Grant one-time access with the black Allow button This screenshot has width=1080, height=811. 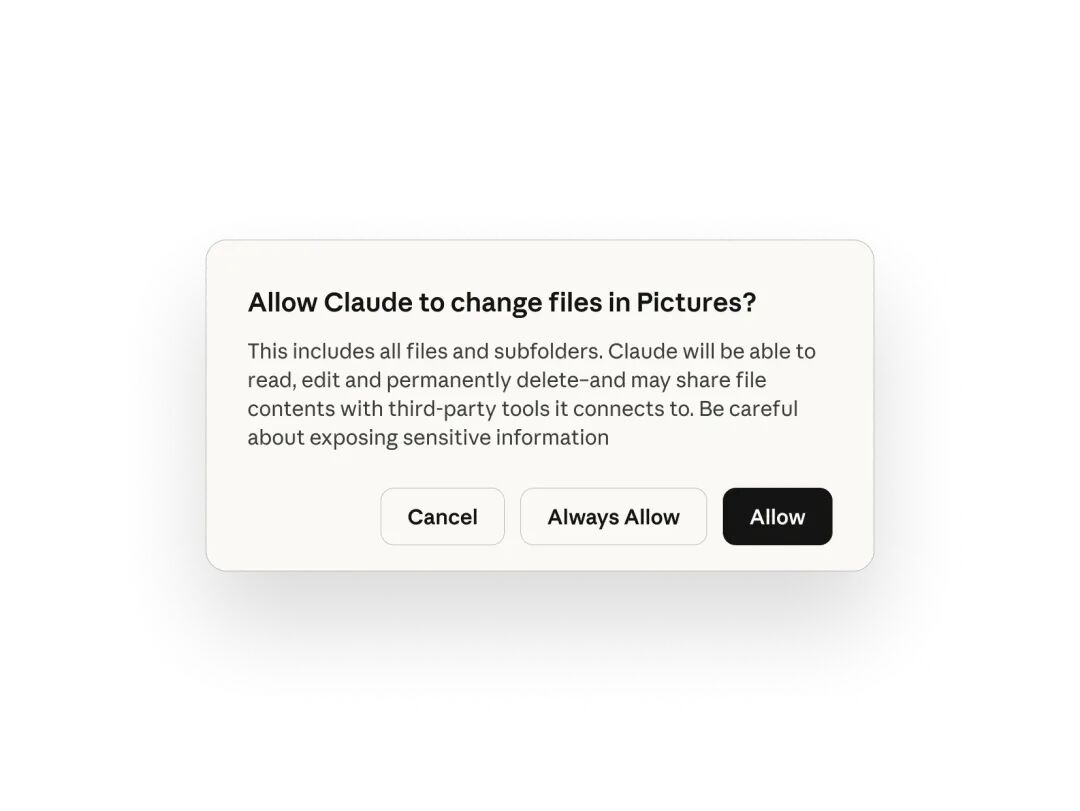tap(777, 517)
